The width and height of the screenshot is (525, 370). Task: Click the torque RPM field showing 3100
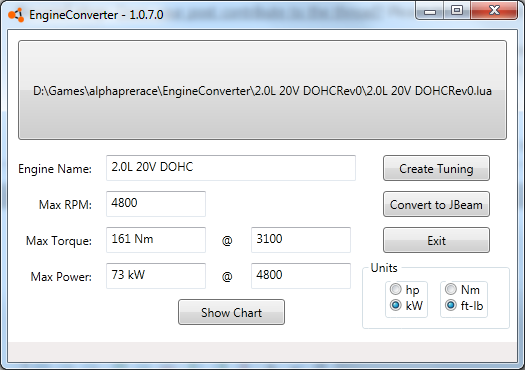pyautogui.click(x=301, y=240)
